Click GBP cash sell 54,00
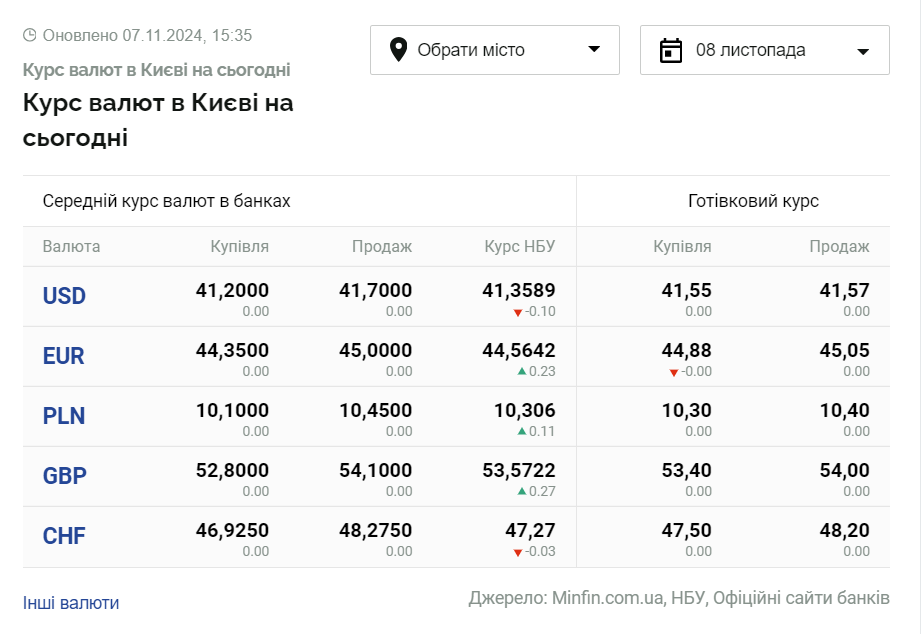Screen dimensions: 921x634 [845, 470]
